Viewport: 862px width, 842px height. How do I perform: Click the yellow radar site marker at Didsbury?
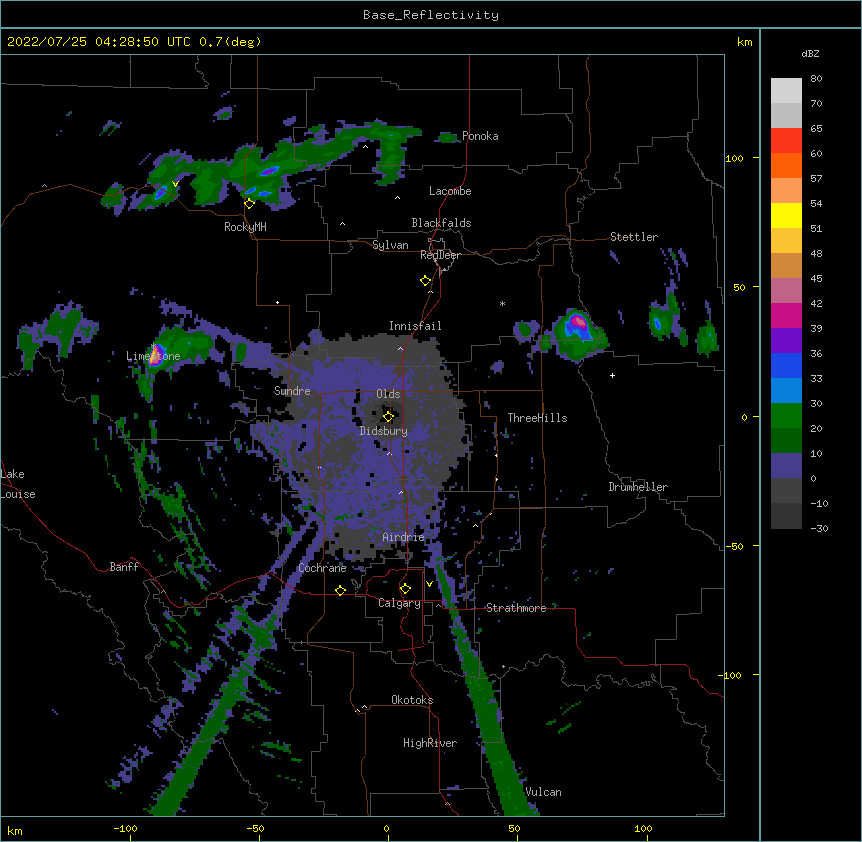[x=388, y=416]
